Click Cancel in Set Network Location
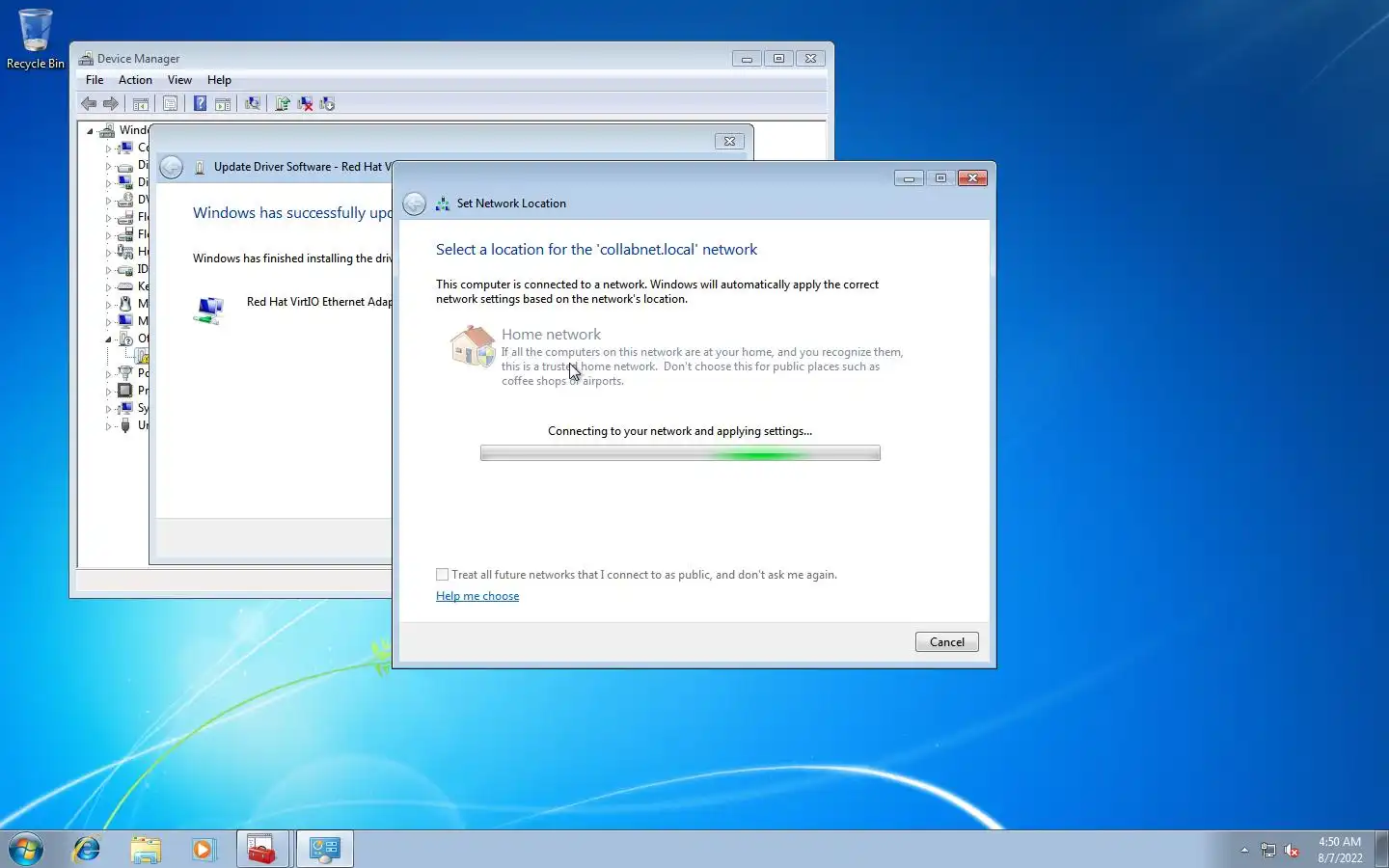The height and width of the screenshot is (868, 1389). (x=946, y=642)
